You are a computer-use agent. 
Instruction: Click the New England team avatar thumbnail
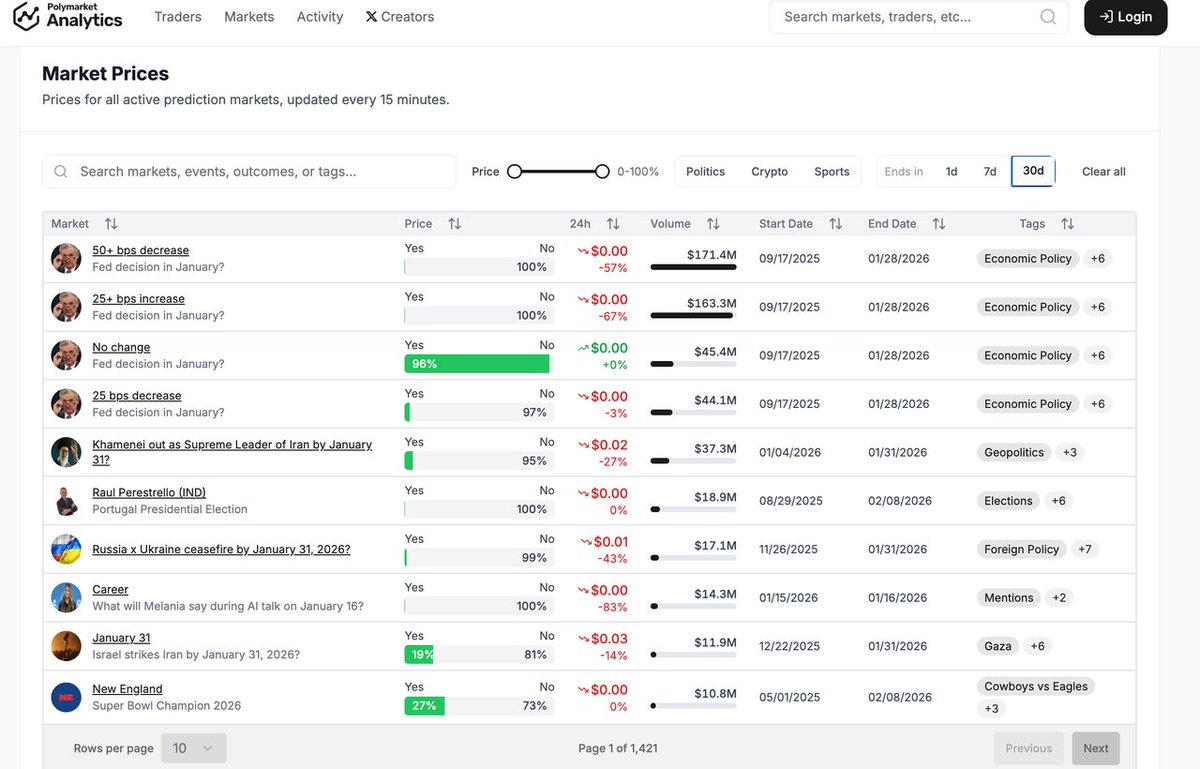pos(66,697)
